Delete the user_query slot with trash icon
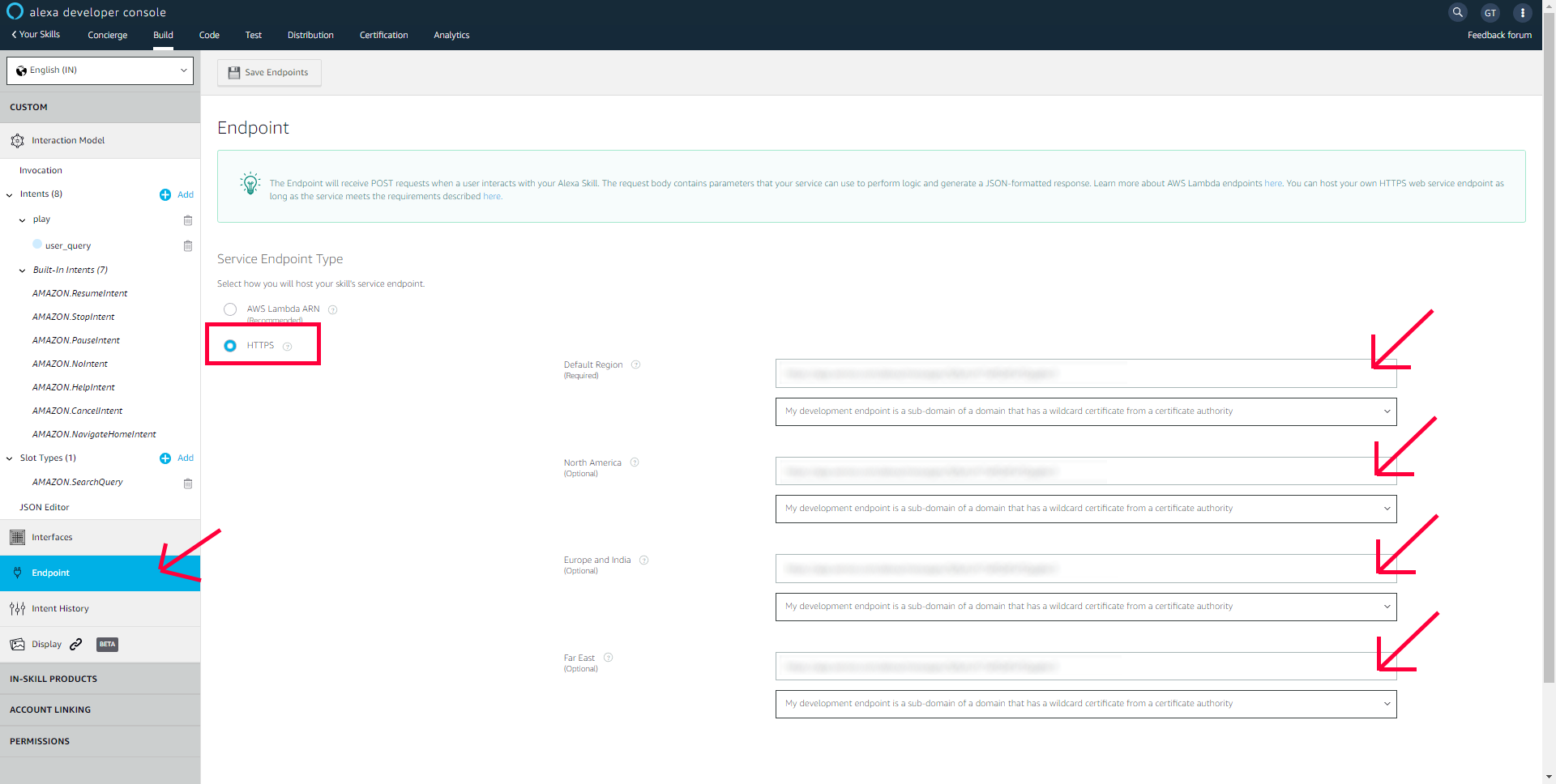The height and width of the screenshot is (784, 1556). click(188, 246)
